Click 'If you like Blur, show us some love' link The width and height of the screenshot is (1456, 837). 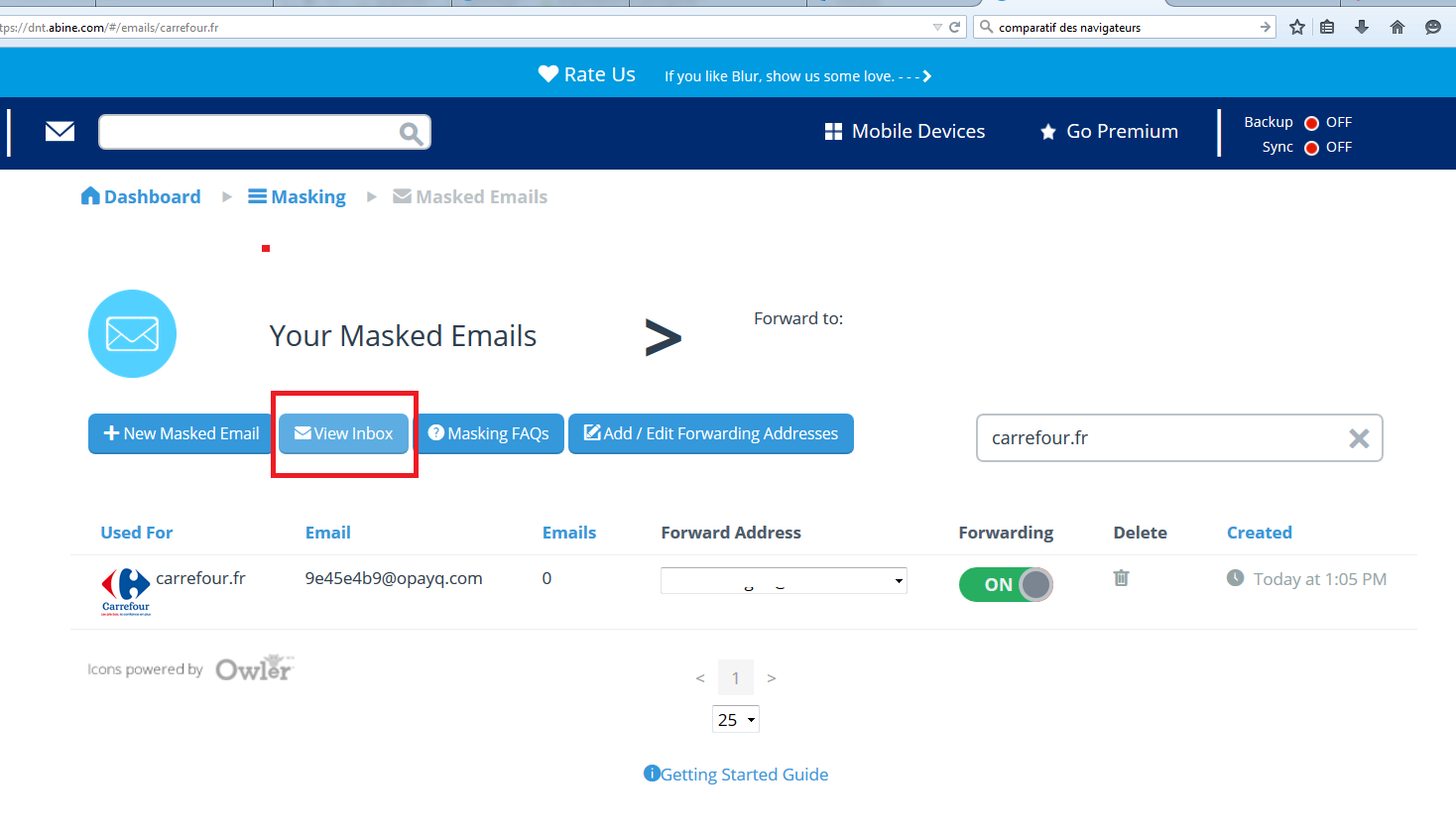tap(797, 76)
